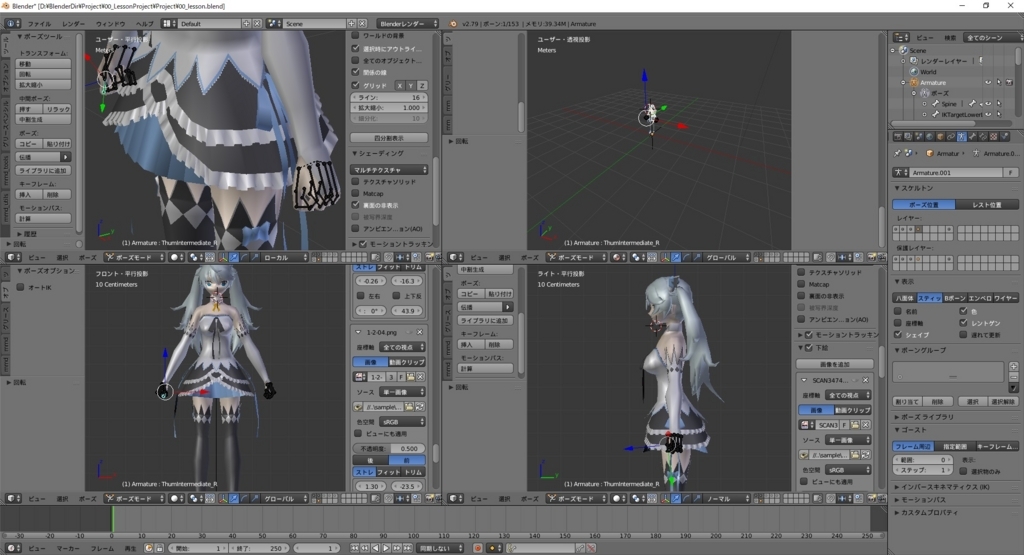This screenshot has height=555, width=1024.
Task: Toggle the auto keyframe record button
Action: [478, 548]
